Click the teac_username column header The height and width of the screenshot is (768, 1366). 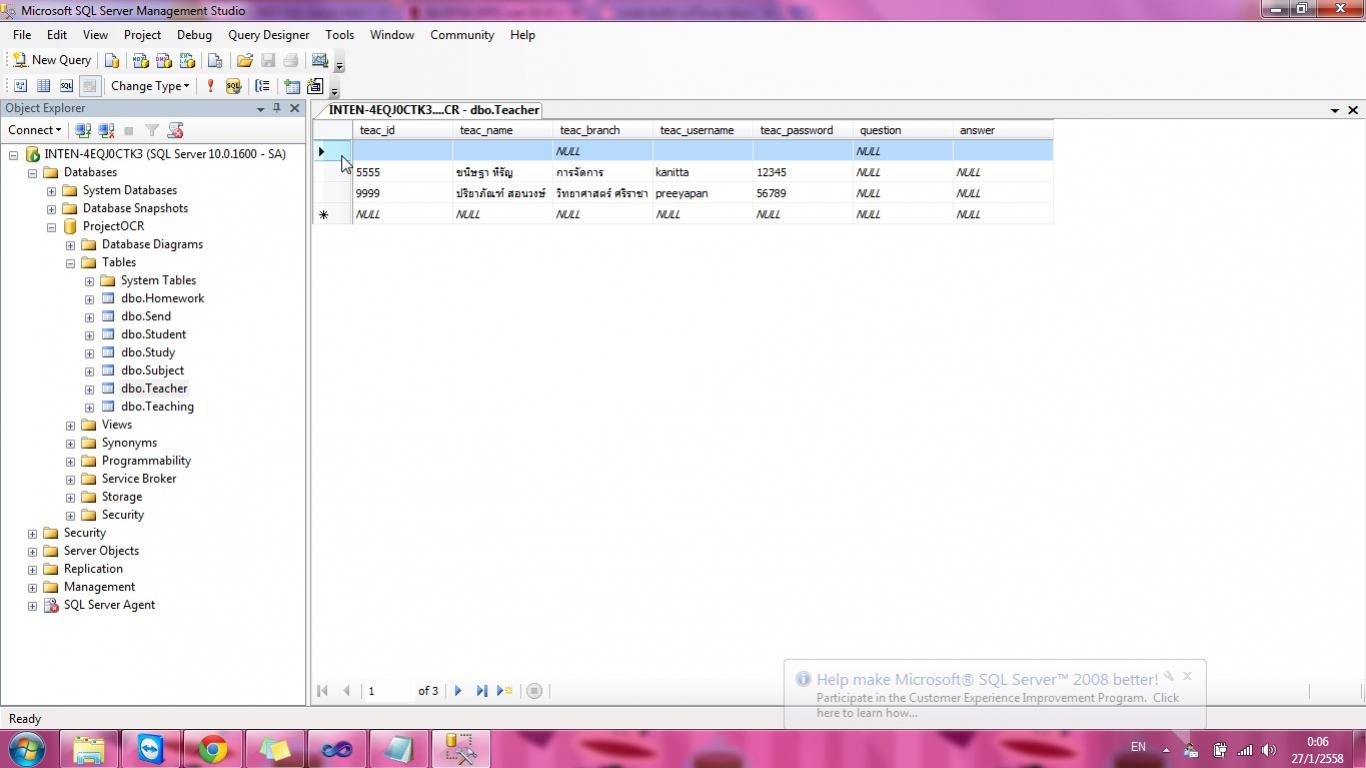click(x=703, y=130)
